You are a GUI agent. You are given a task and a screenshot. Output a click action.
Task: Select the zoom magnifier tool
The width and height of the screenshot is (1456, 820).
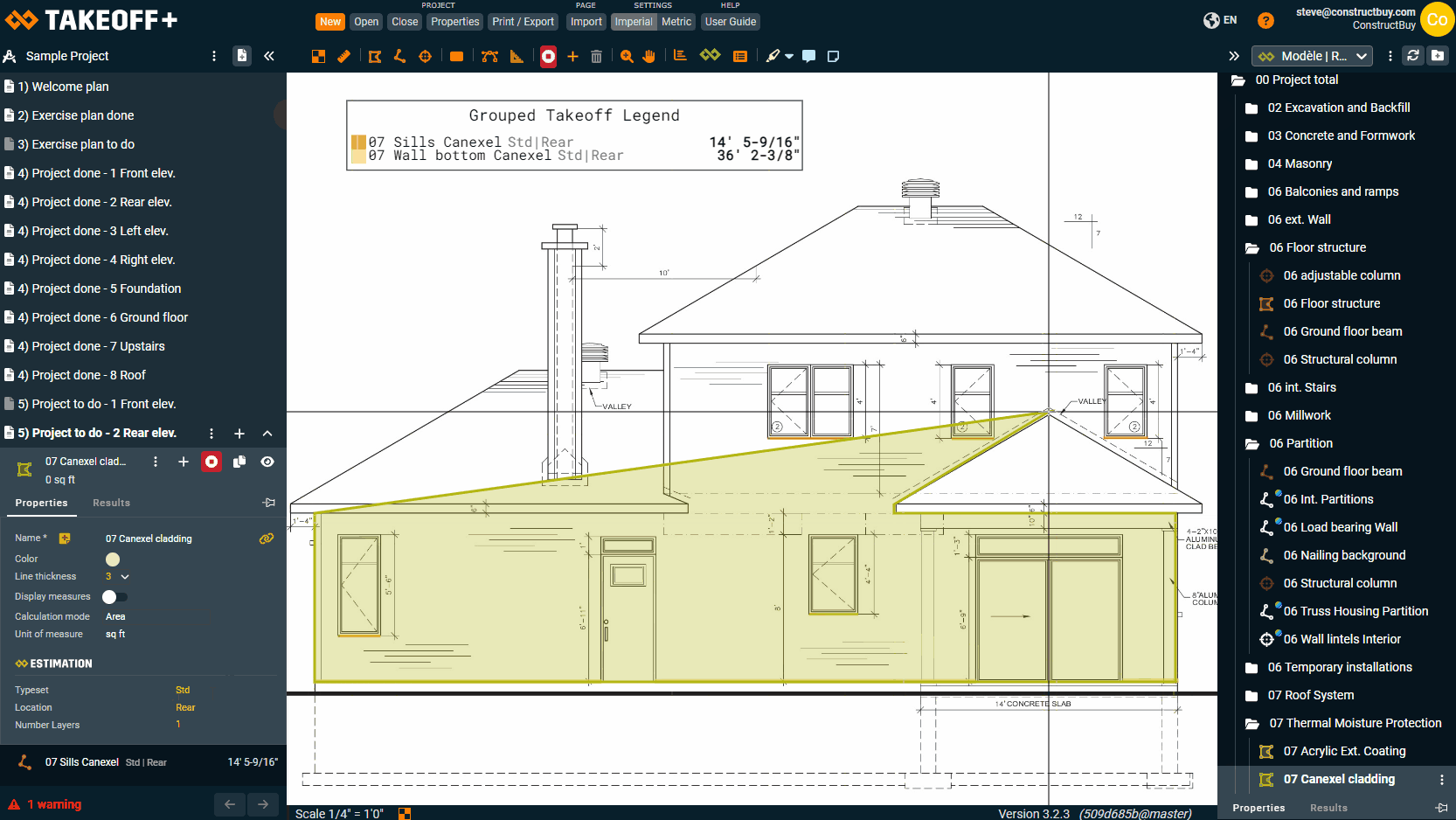coord(627,56)
